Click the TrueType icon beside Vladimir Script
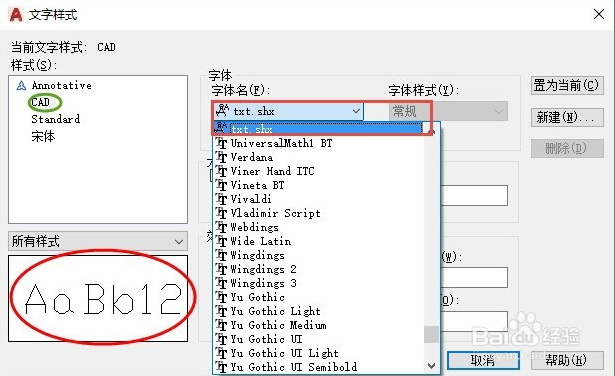Viewport: 615px width, 376px height. [x=222, y=213]
